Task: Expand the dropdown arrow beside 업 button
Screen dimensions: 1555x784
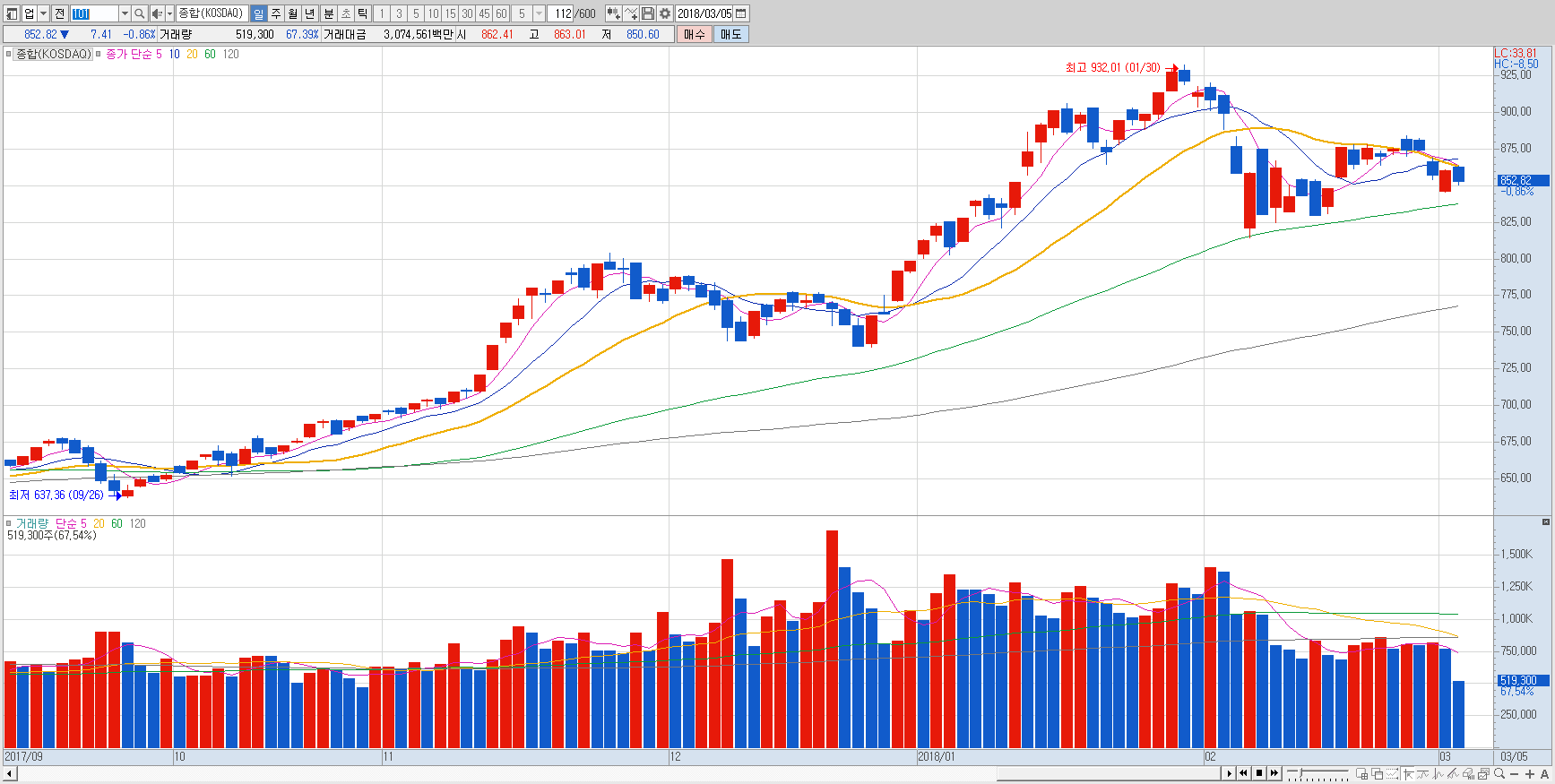Action: [43, 13]
